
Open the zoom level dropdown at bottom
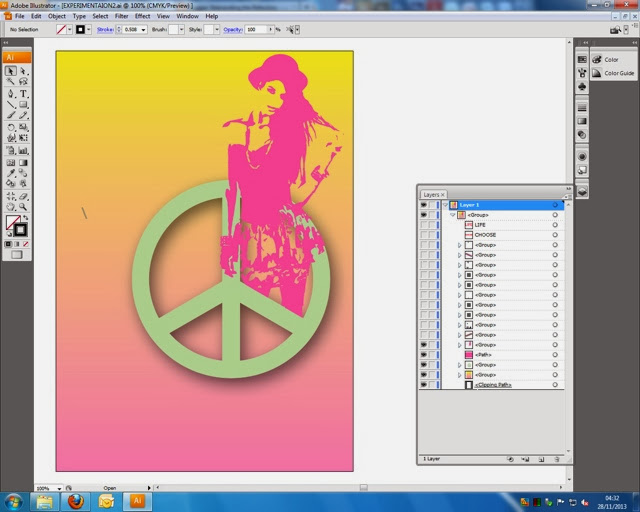[x=59, y=488]
